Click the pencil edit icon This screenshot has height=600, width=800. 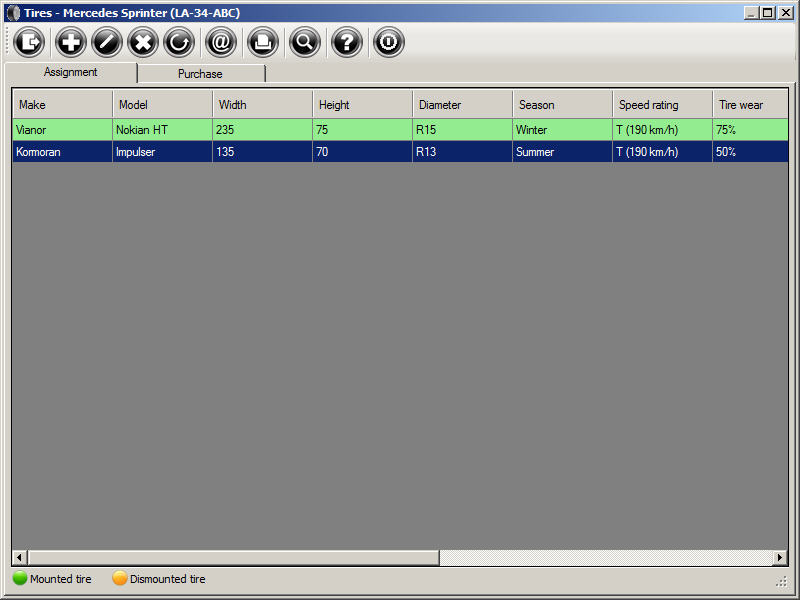point(107,42)
